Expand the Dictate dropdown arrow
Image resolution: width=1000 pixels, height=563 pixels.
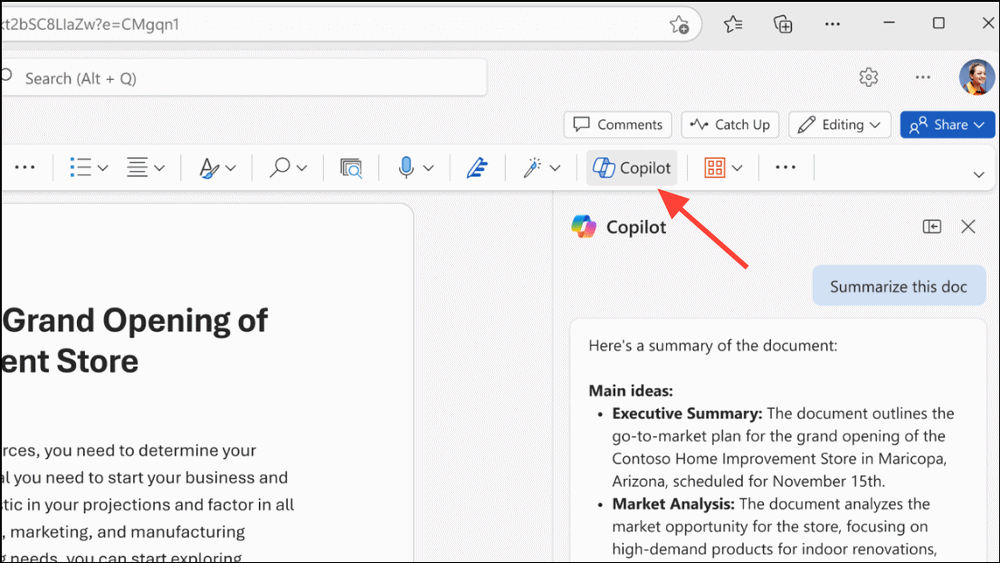(429, 168)
